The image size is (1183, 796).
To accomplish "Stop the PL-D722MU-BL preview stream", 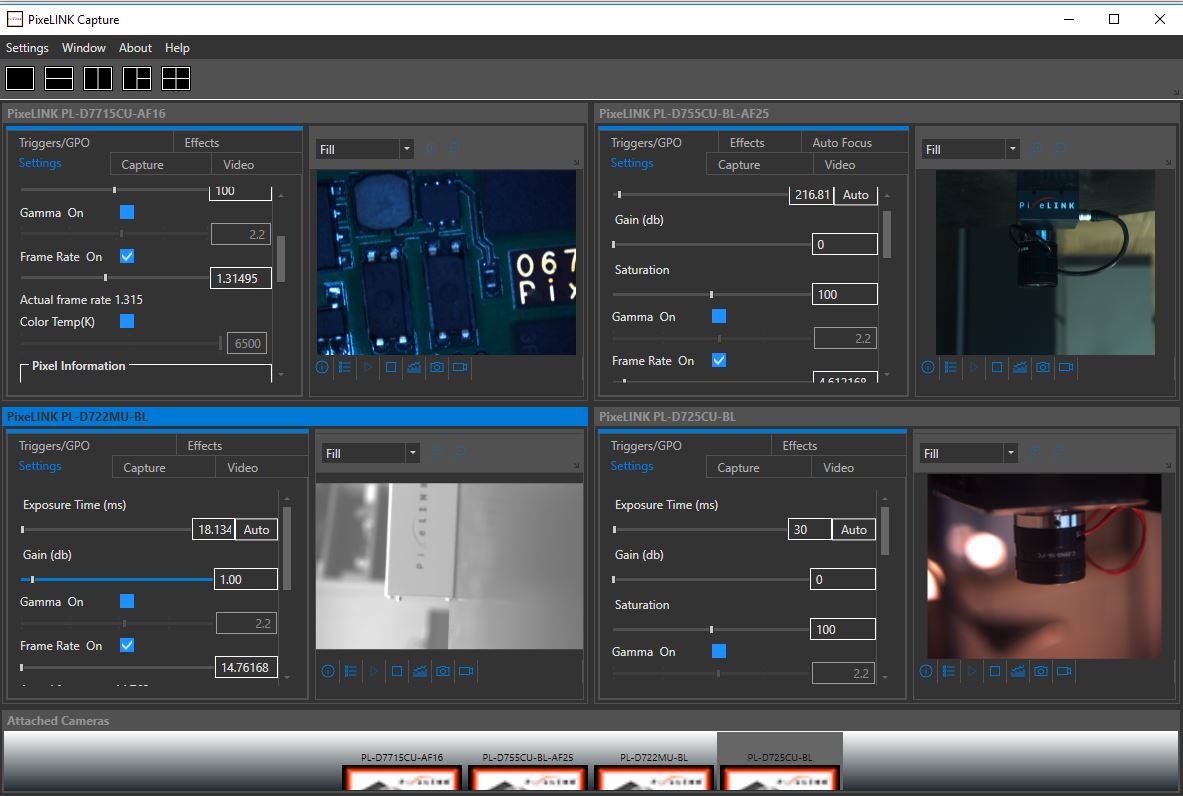I will coord(397,671).
